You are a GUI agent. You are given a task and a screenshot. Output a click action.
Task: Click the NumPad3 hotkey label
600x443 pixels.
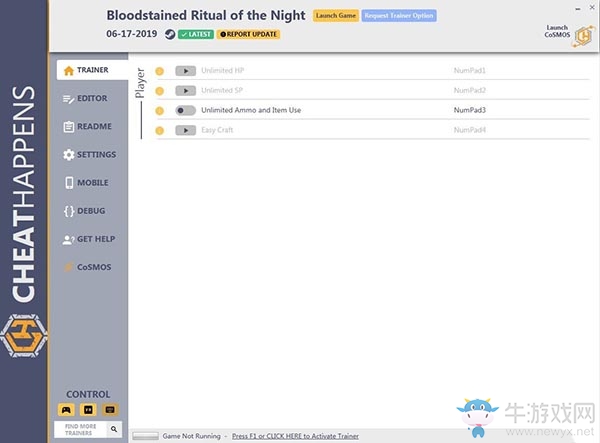[x=470, y=110]
